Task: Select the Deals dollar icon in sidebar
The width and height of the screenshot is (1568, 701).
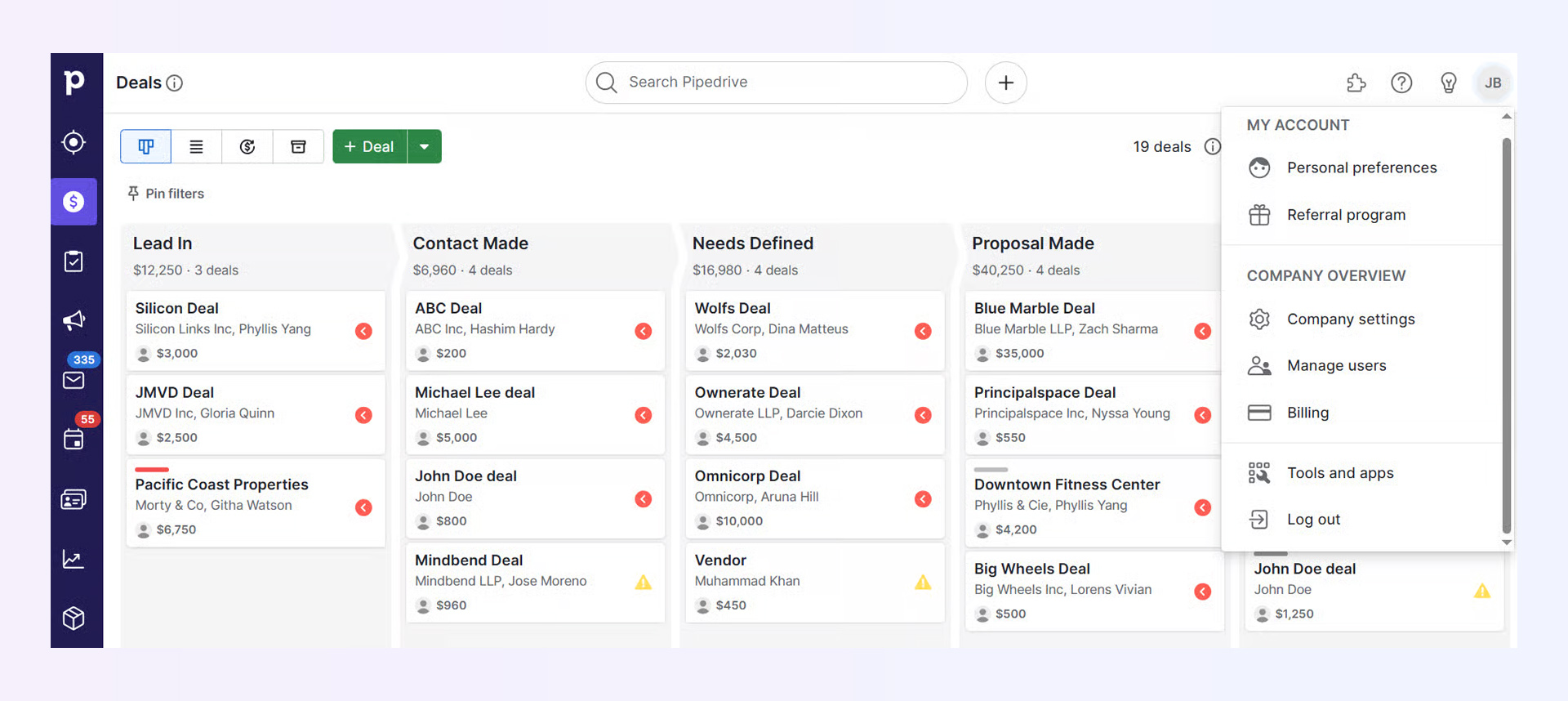Action: click(x=73, y=202)
